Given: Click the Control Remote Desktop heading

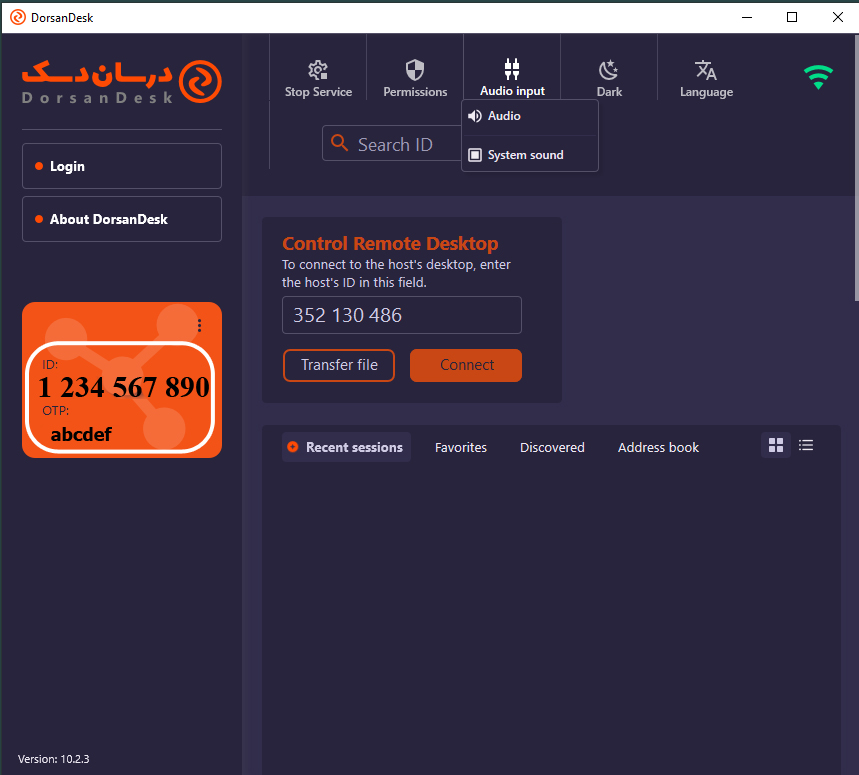Looking at the screenshot, I should point(390,243).
